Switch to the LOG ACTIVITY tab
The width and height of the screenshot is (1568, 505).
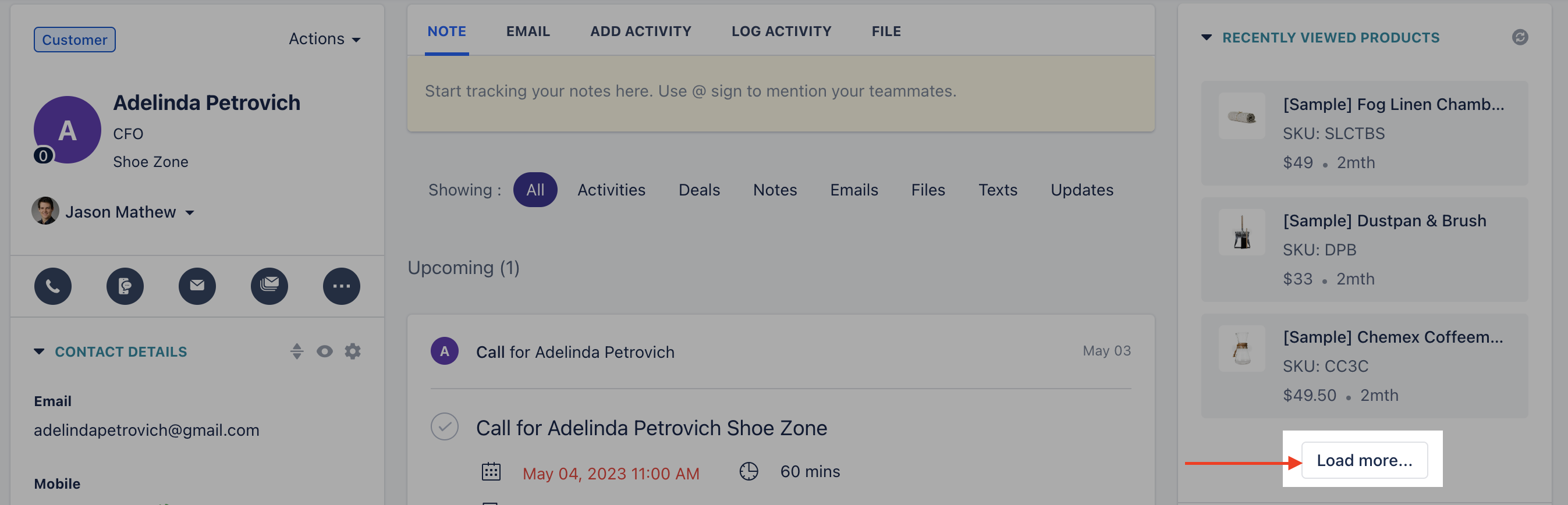(781, 31)
